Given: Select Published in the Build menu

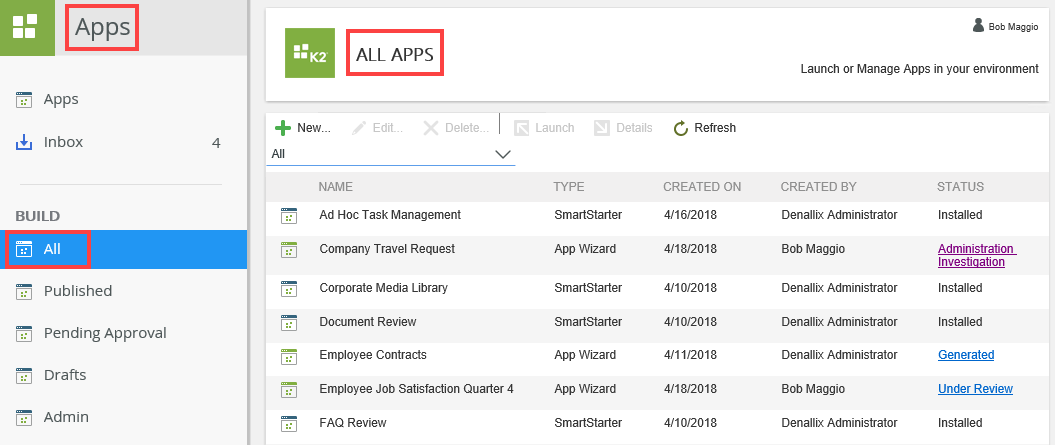Looking at the screenshot, I should pos(77,291).
